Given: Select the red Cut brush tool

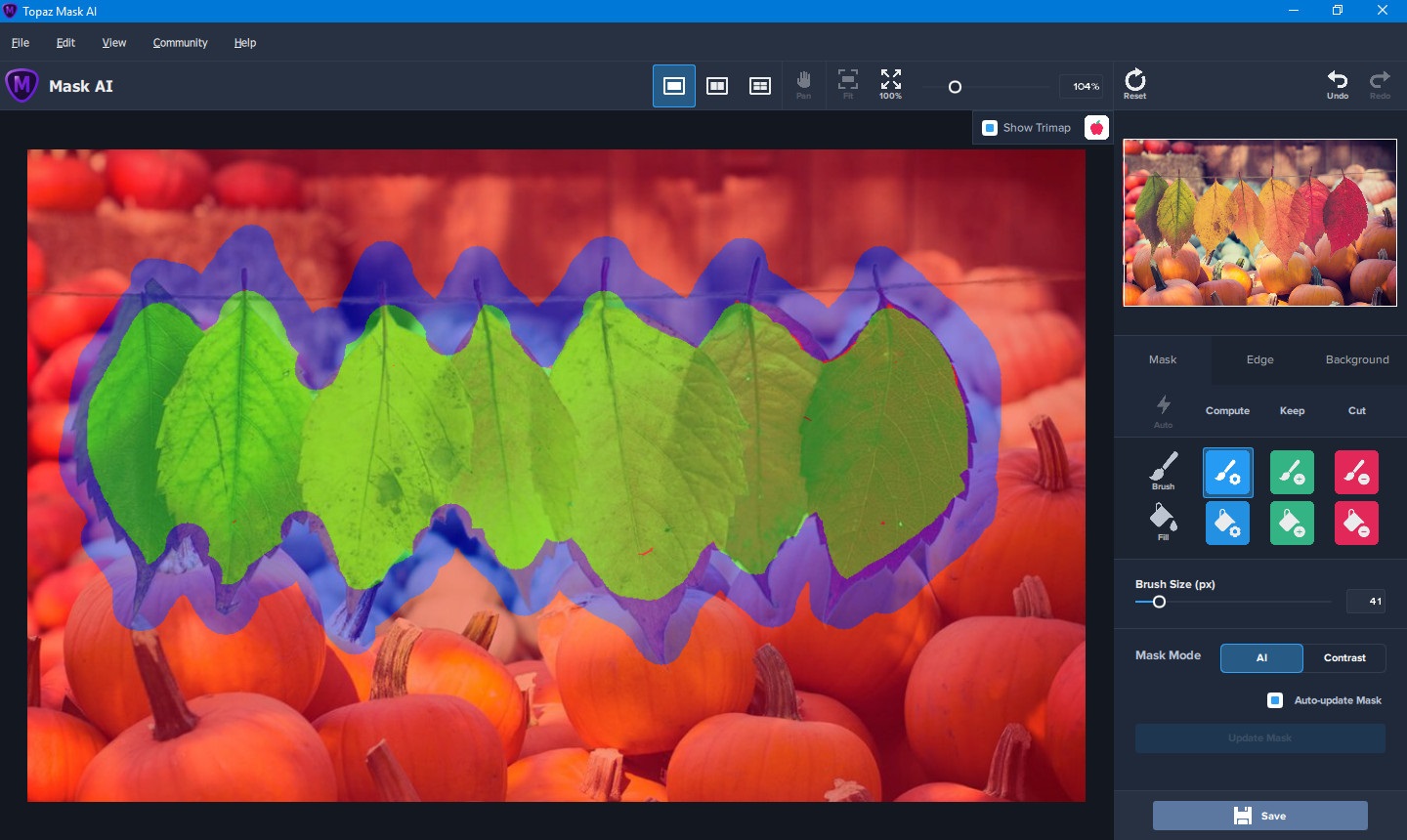Looking at the screenshot, I should click(x=1356, y=473).
